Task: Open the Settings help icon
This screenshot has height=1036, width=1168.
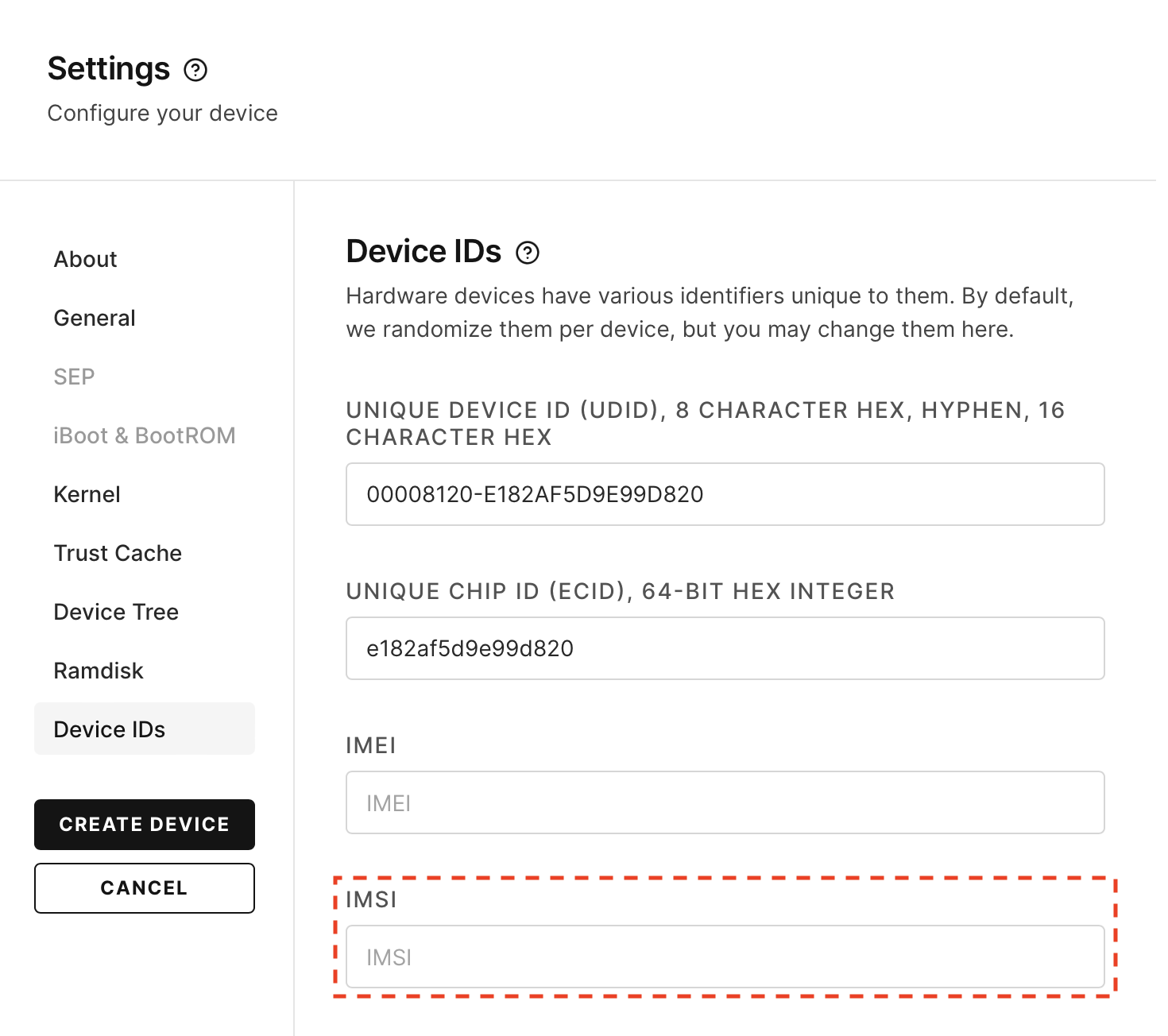Action: click(x=196, y=70)
